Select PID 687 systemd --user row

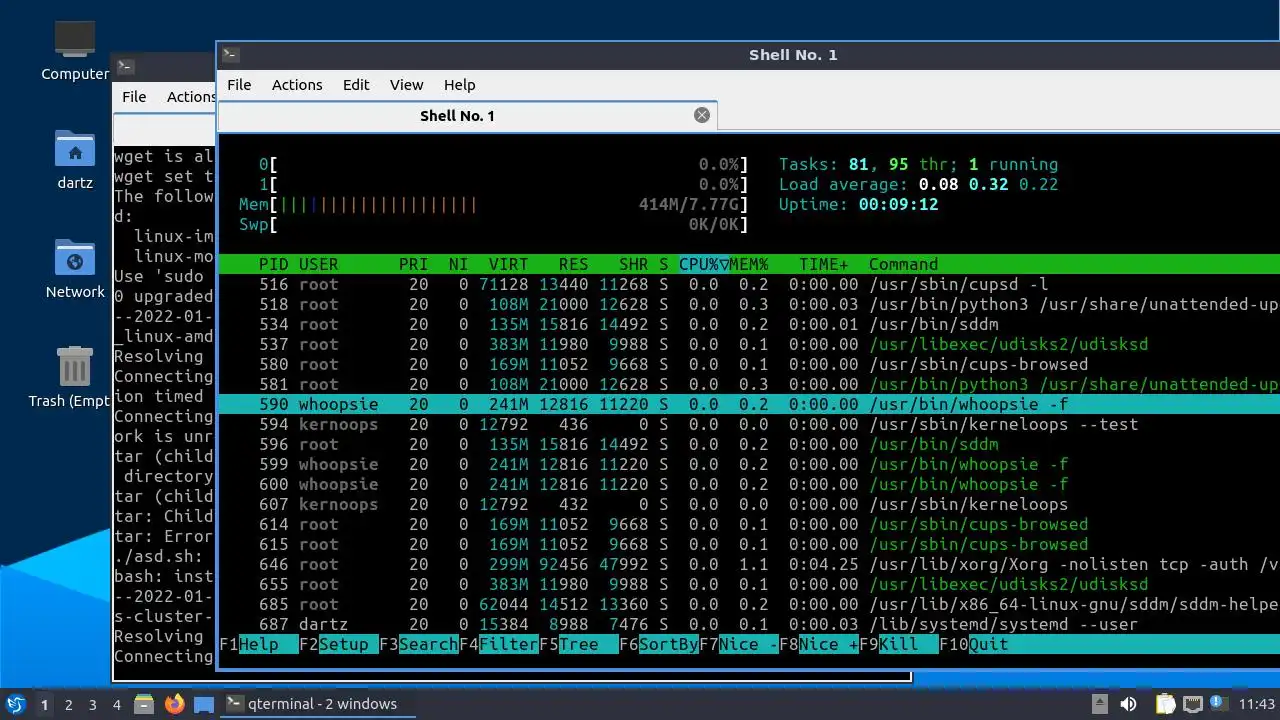[749, 624]
